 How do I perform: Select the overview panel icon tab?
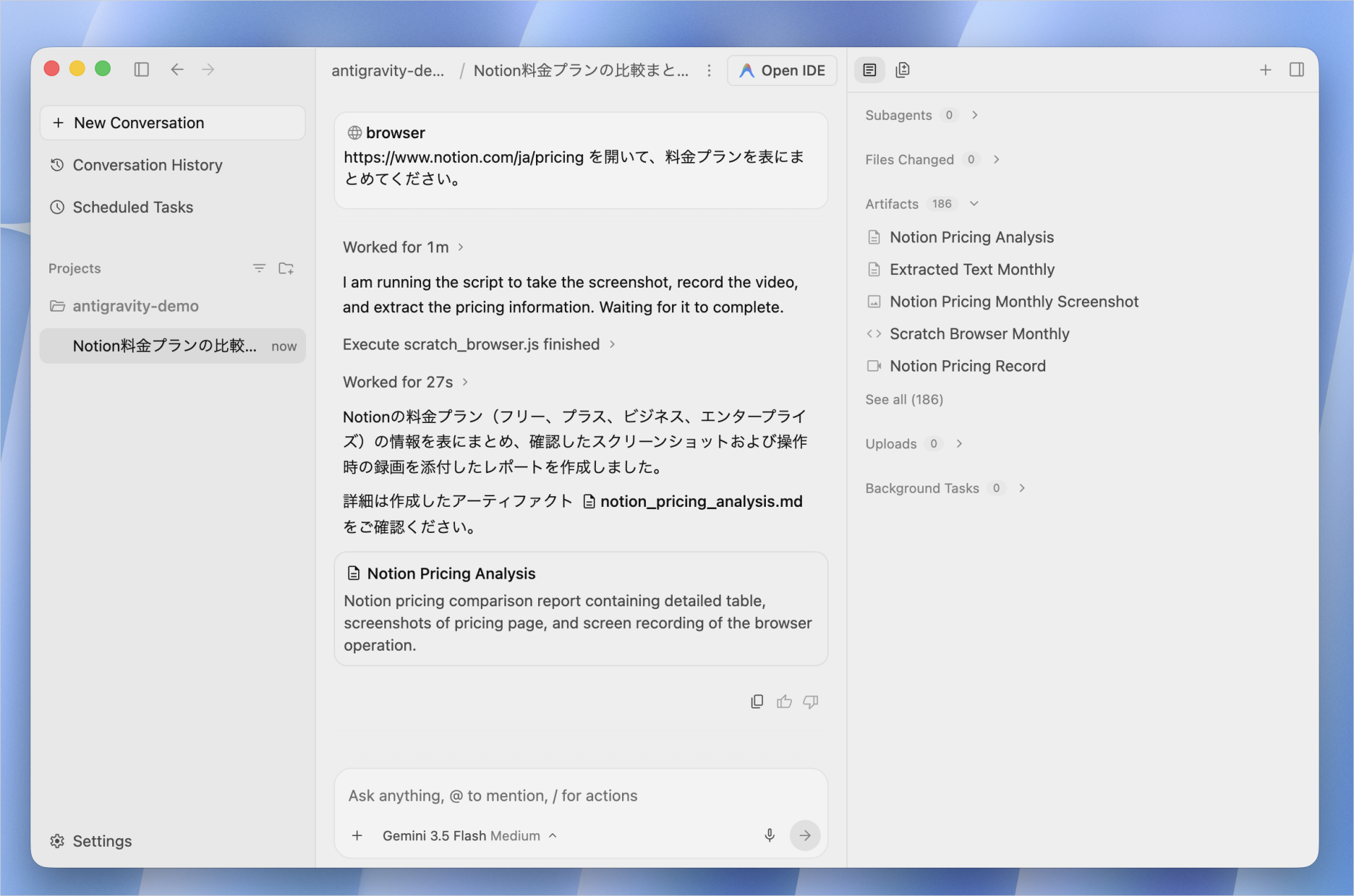870,70
